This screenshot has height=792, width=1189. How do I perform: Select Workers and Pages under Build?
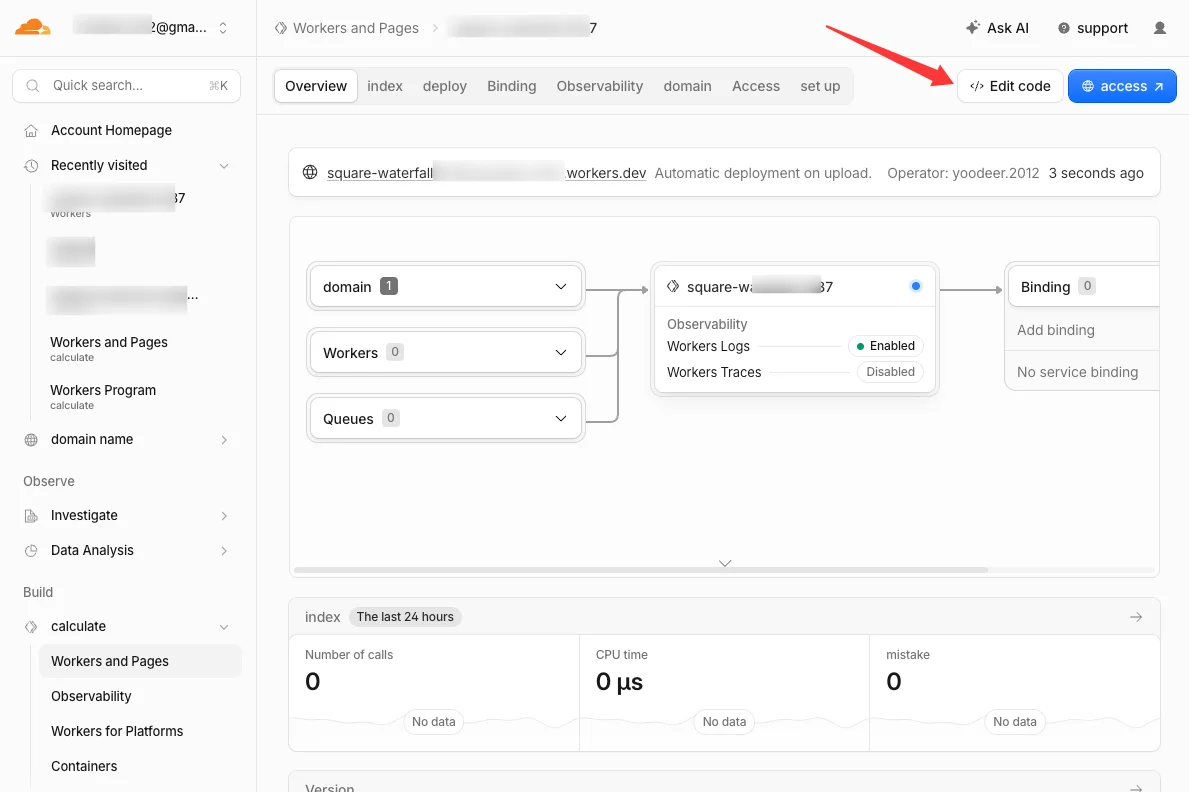point(140,662)
